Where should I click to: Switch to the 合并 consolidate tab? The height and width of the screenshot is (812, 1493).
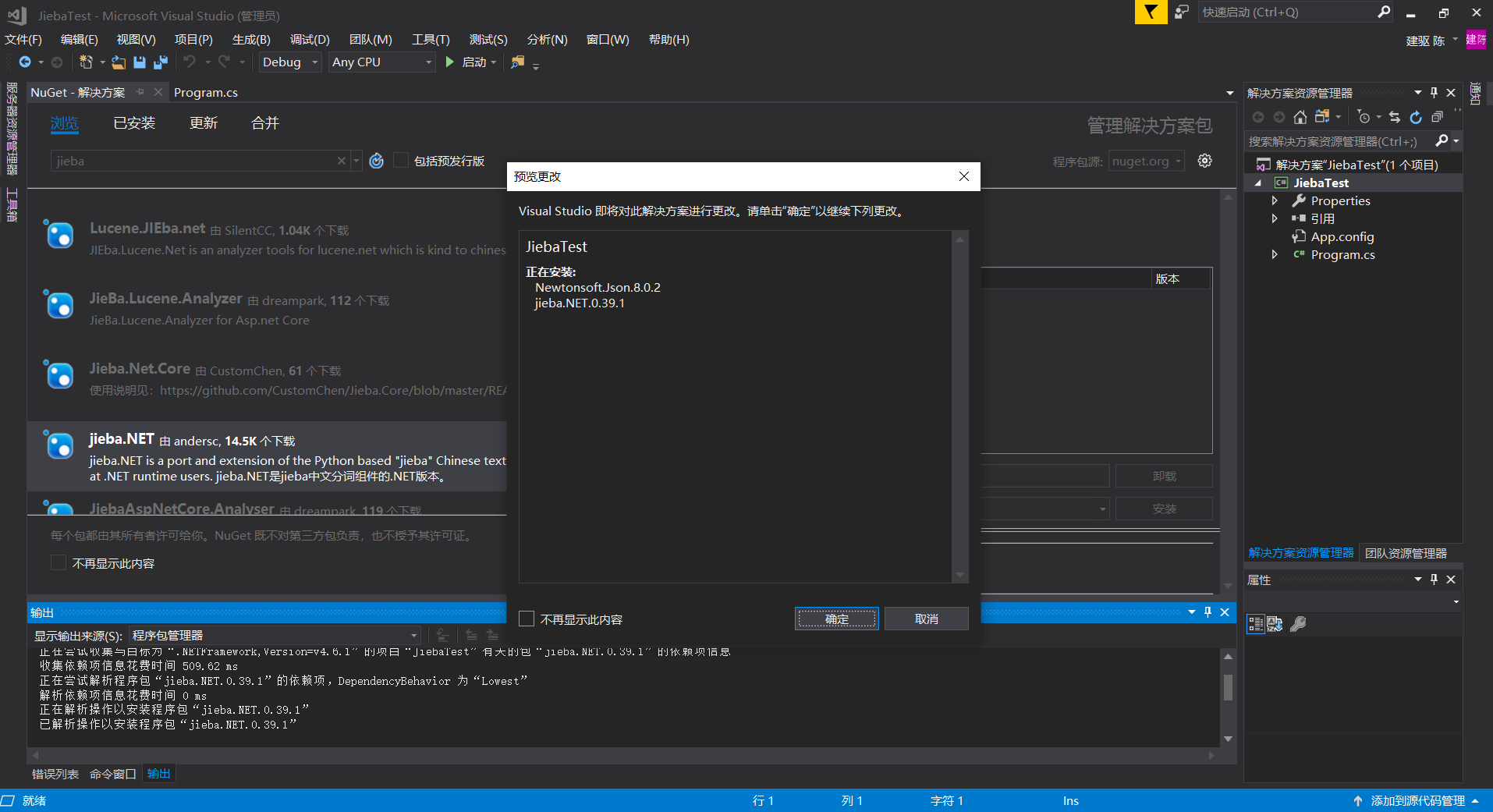tap(265, 122)
